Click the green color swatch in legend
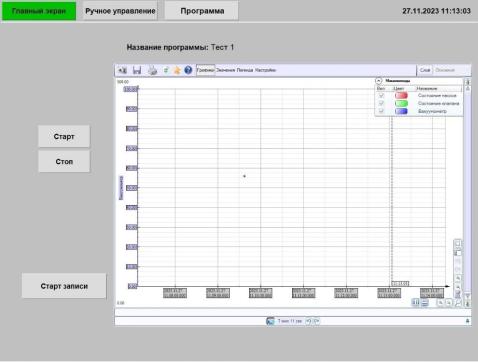Image resolution: width=478 pixels, height=362 pixels. [x=401, y=103]
